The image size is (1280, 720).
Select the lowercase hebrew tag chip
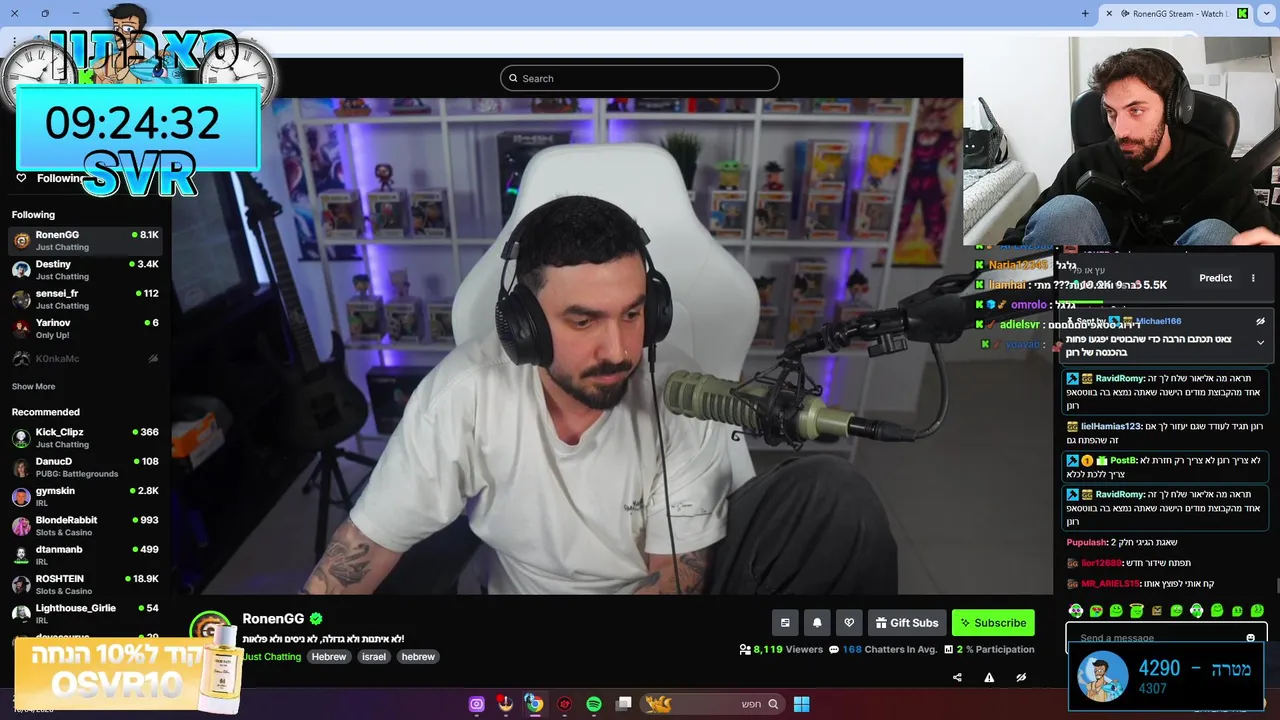tap(418, 657)
